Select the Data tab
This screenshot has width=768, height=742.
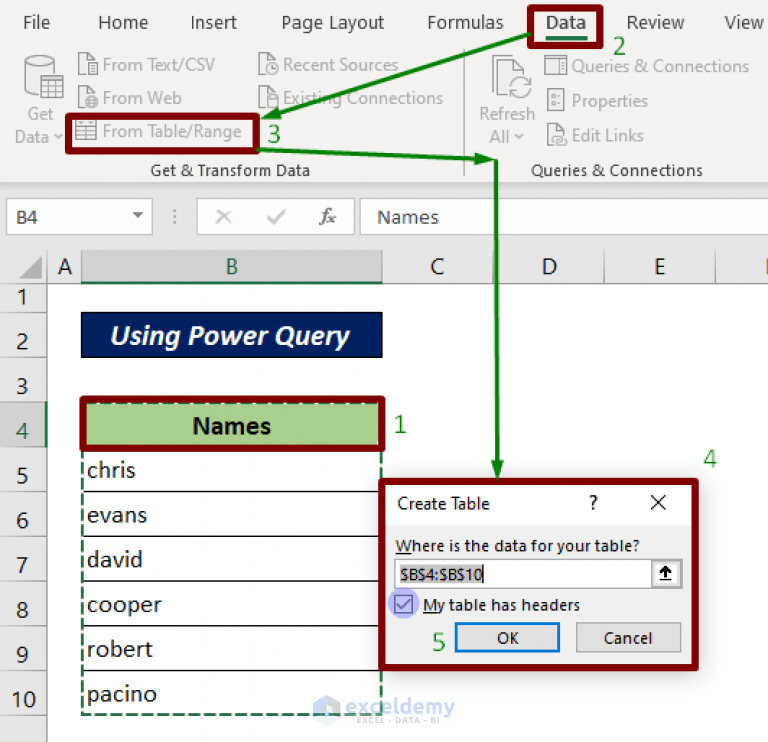coord(566,23)
